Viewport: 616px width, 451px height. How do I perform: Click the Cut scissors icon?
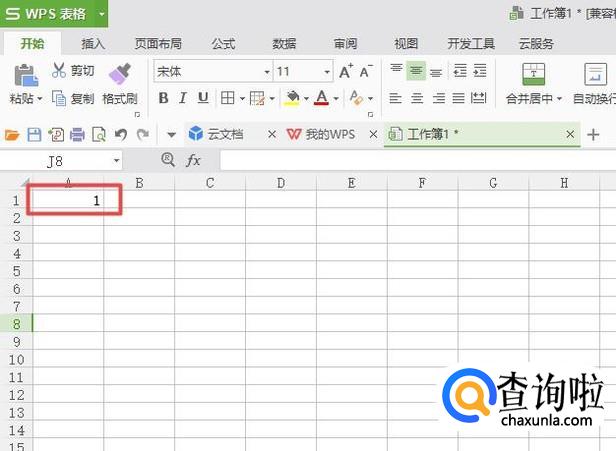pos(59,71)
